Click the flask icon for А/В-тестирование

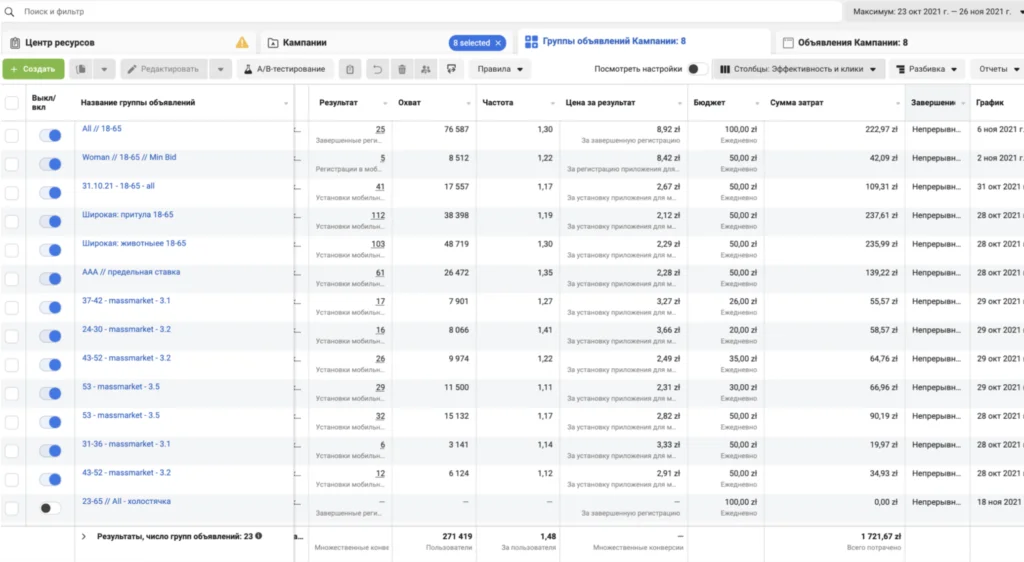(248, 69)
